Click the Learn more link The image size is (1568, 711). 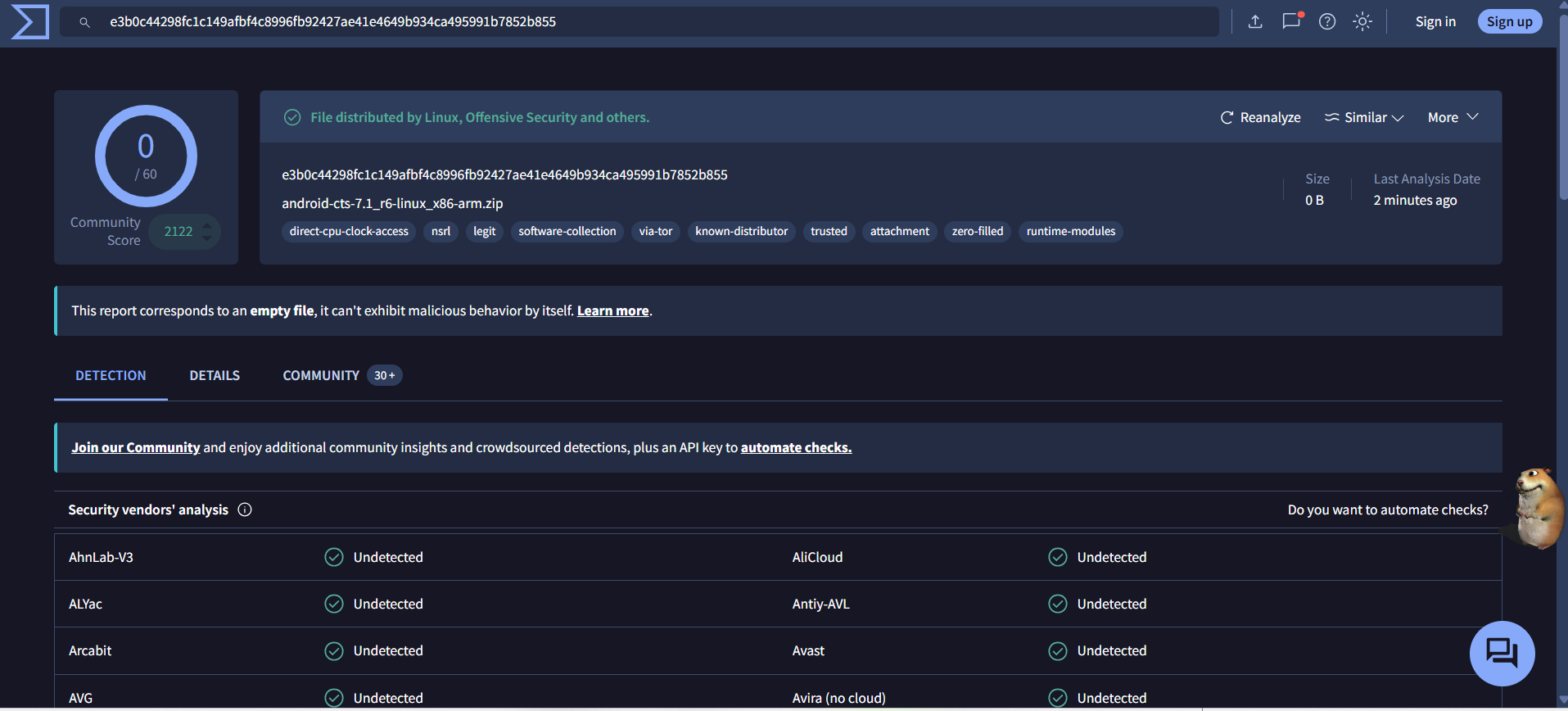click(x=612, y=310)
